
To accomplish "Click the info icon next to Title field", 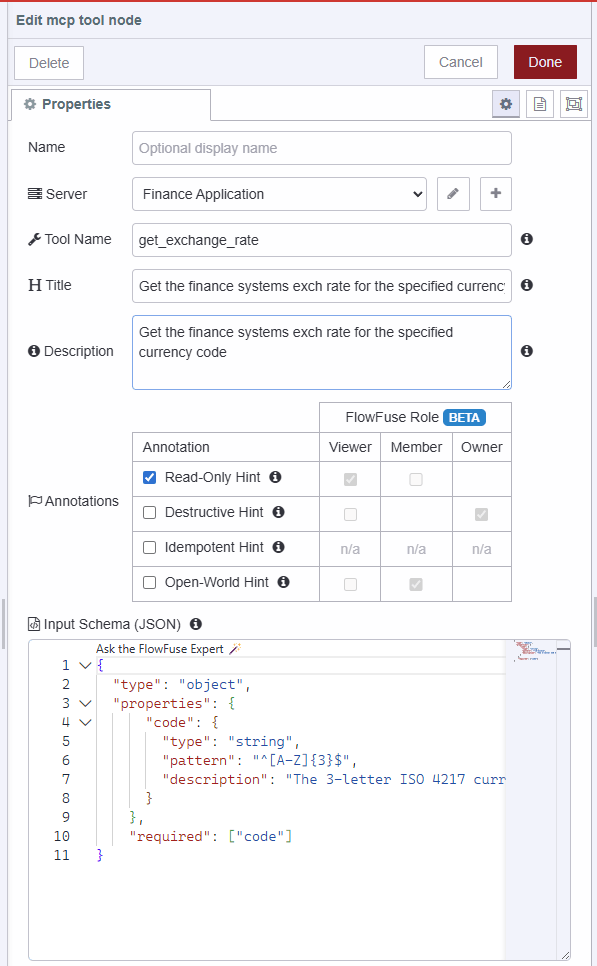I will pos(527,285).
